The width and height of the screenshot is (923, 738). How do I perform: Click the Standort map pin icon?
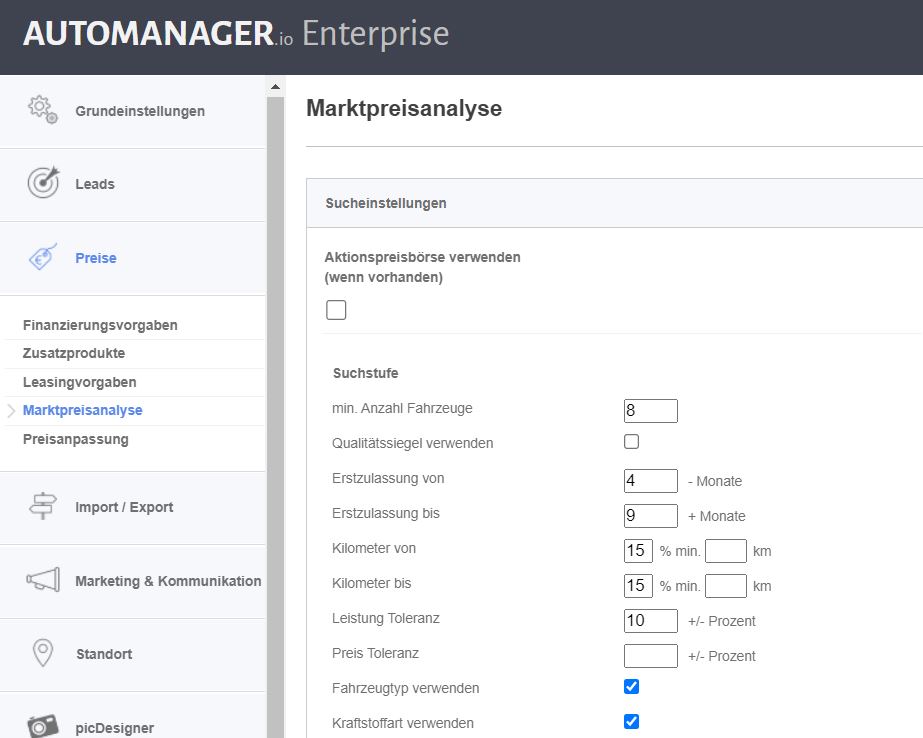pos(43,653)
